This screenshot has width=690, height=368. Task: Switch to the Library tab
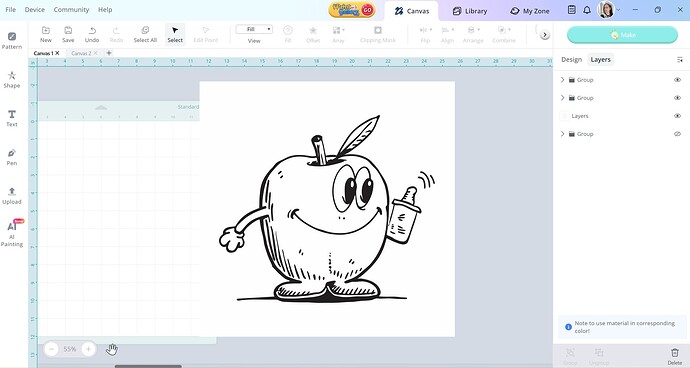[470, 11]
